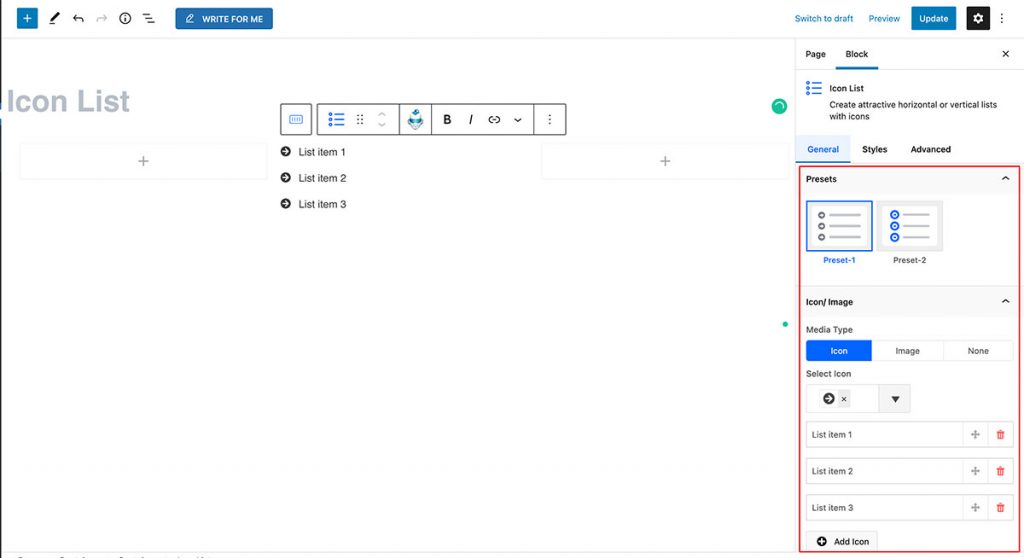Toggle bold formatting

coord(447,119)
